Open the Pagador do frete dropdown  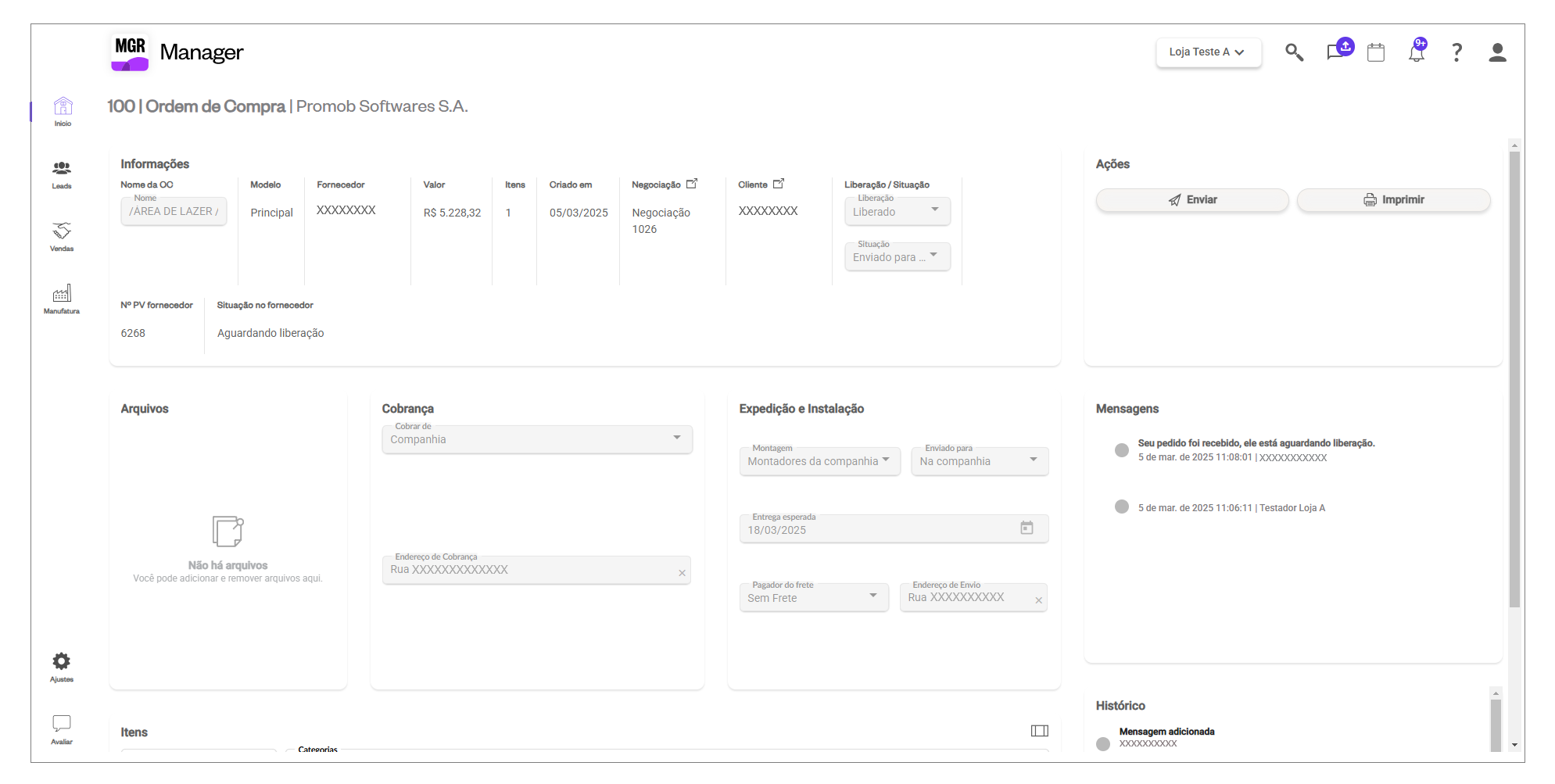pos(813,598)
